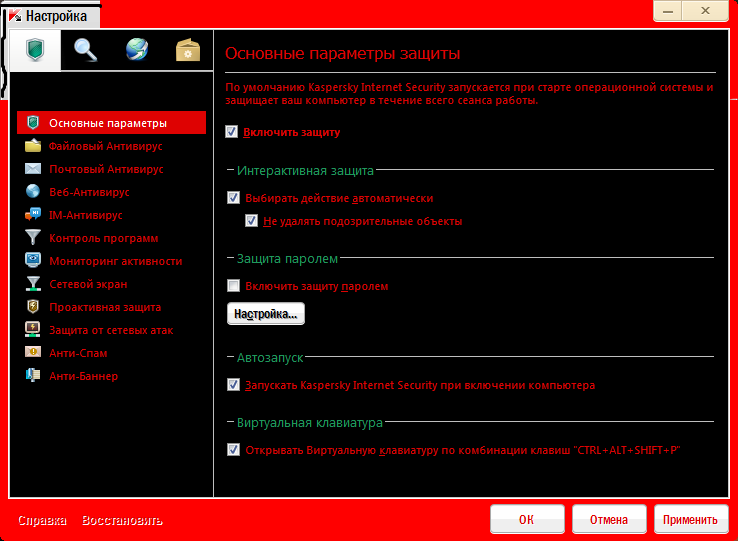
Task: Select Файловый Антивирус section
Action: point(112,146)
